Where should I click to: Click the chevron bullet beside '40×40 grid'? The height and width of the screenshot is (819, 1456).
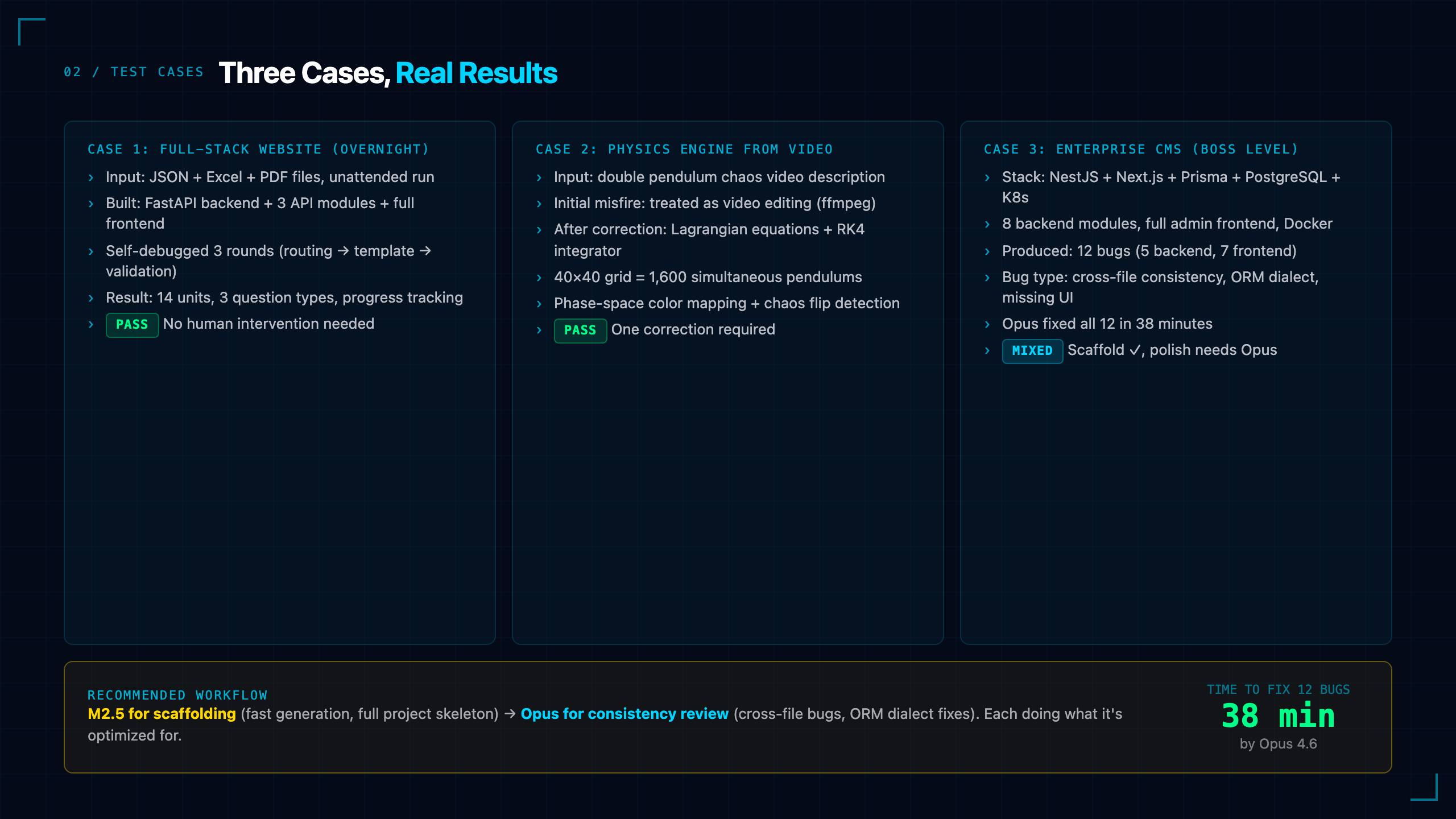[539, 278]
